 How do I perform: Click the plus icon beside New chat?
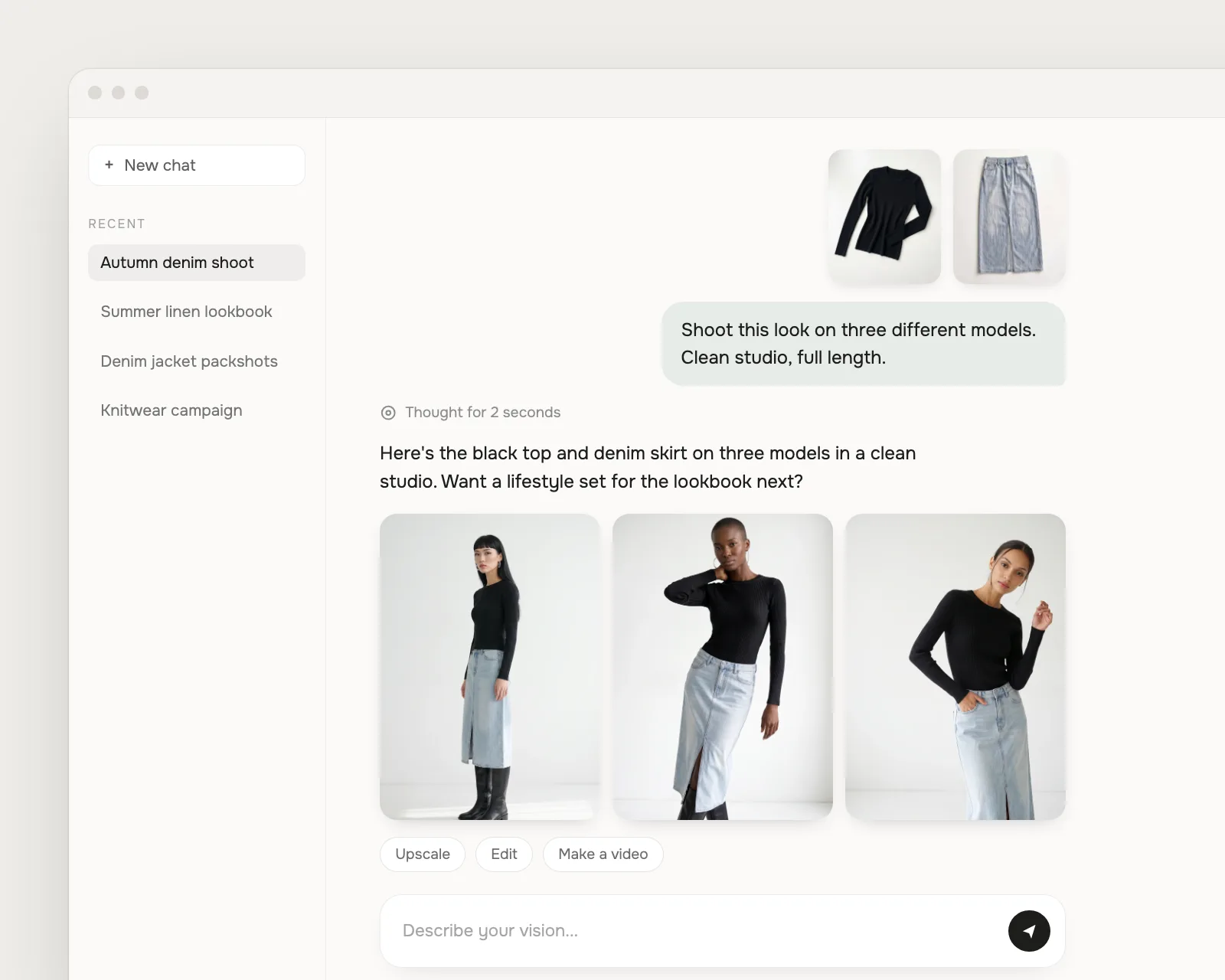point(109,165)
